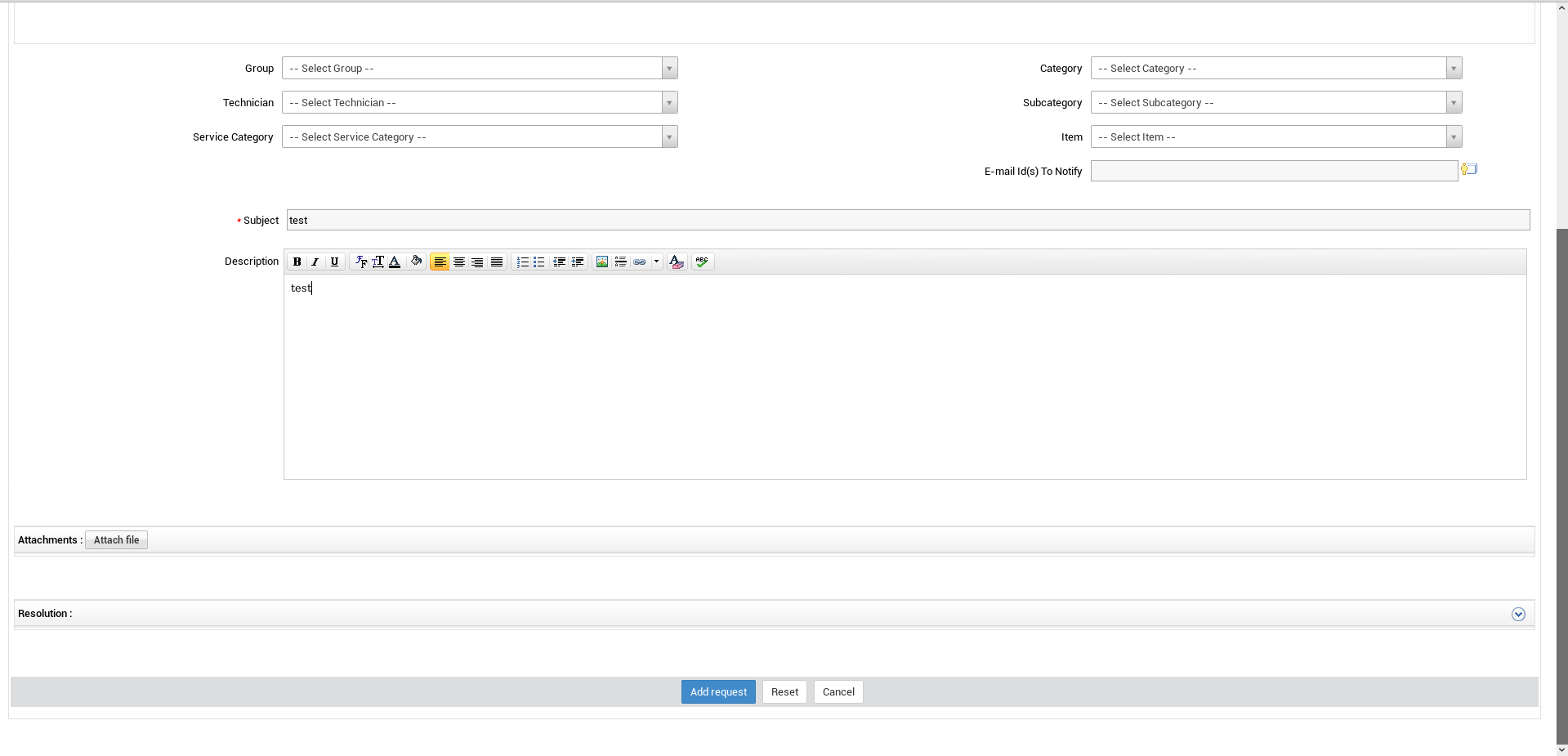
Task: Open the Select Technician dropdown
Action: [480, 103]
